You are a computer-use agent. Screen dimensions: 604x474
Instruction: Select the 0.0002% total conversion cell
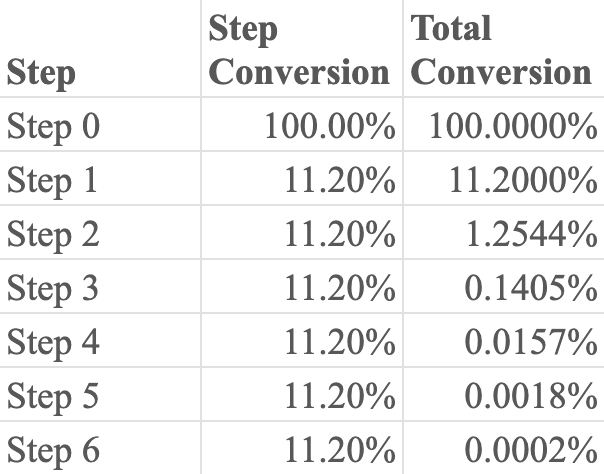click(531, 450)
